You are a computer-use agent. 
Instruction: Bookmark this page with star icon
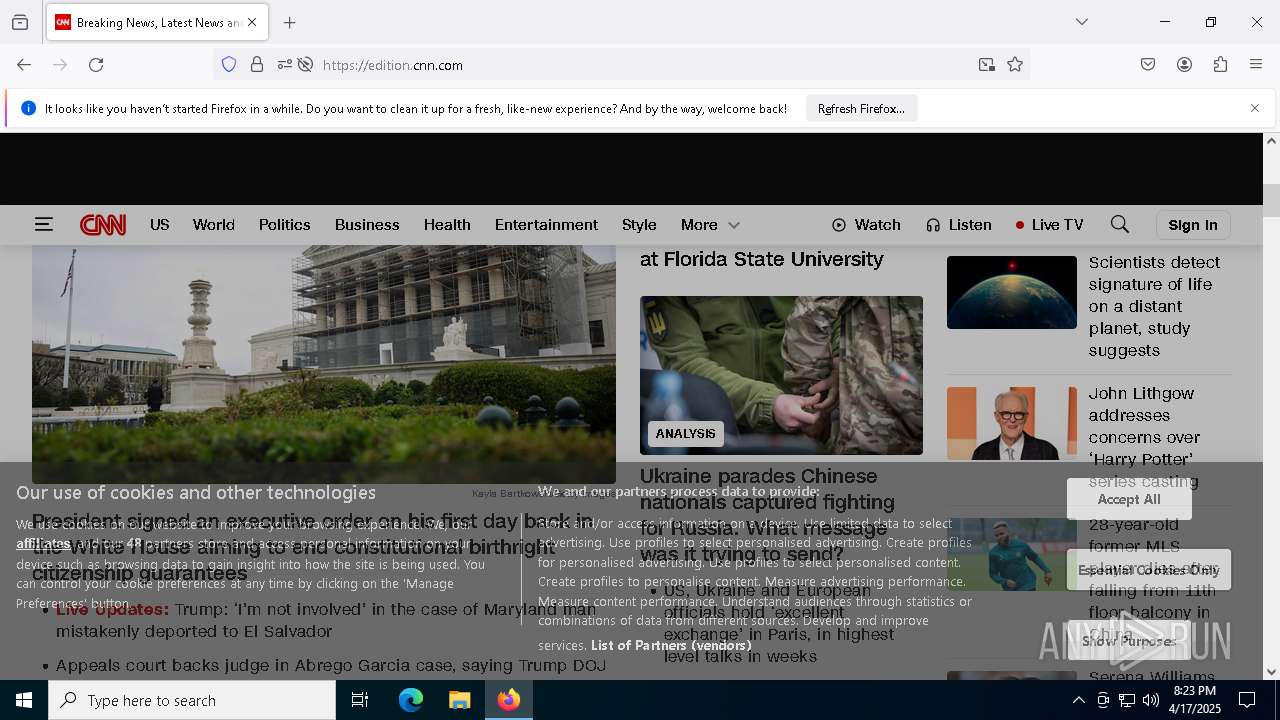(x=1015, y=65)
